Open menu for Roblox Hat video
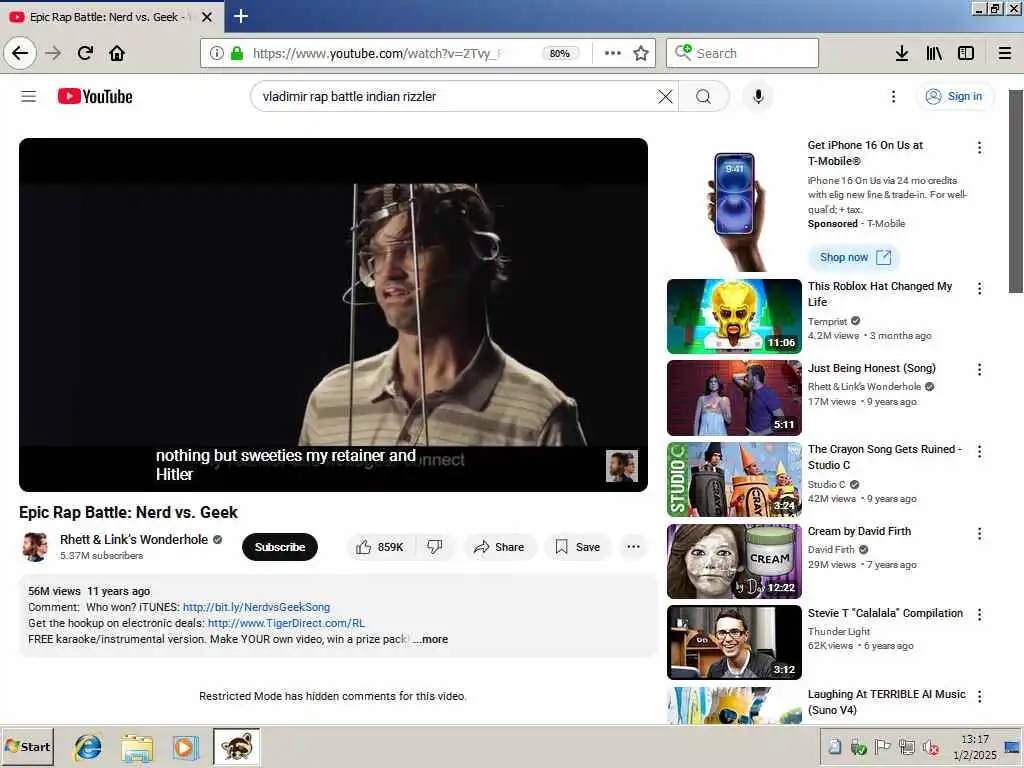The width and height of the screenshot is (1024, 768). (979, 289)
